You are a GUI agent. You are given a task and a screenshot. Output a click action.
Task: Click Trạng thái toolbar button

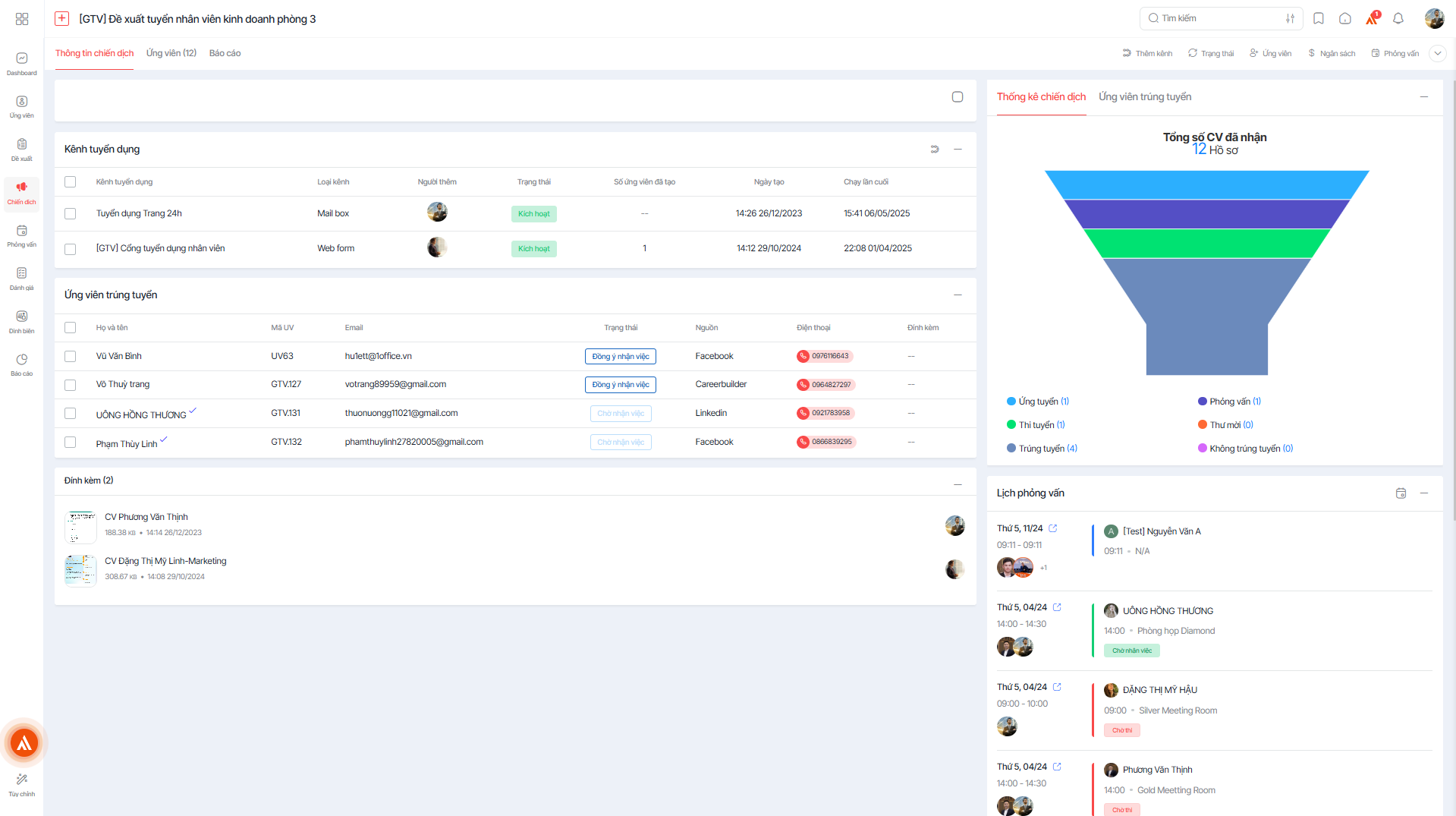click(1211, 53)
